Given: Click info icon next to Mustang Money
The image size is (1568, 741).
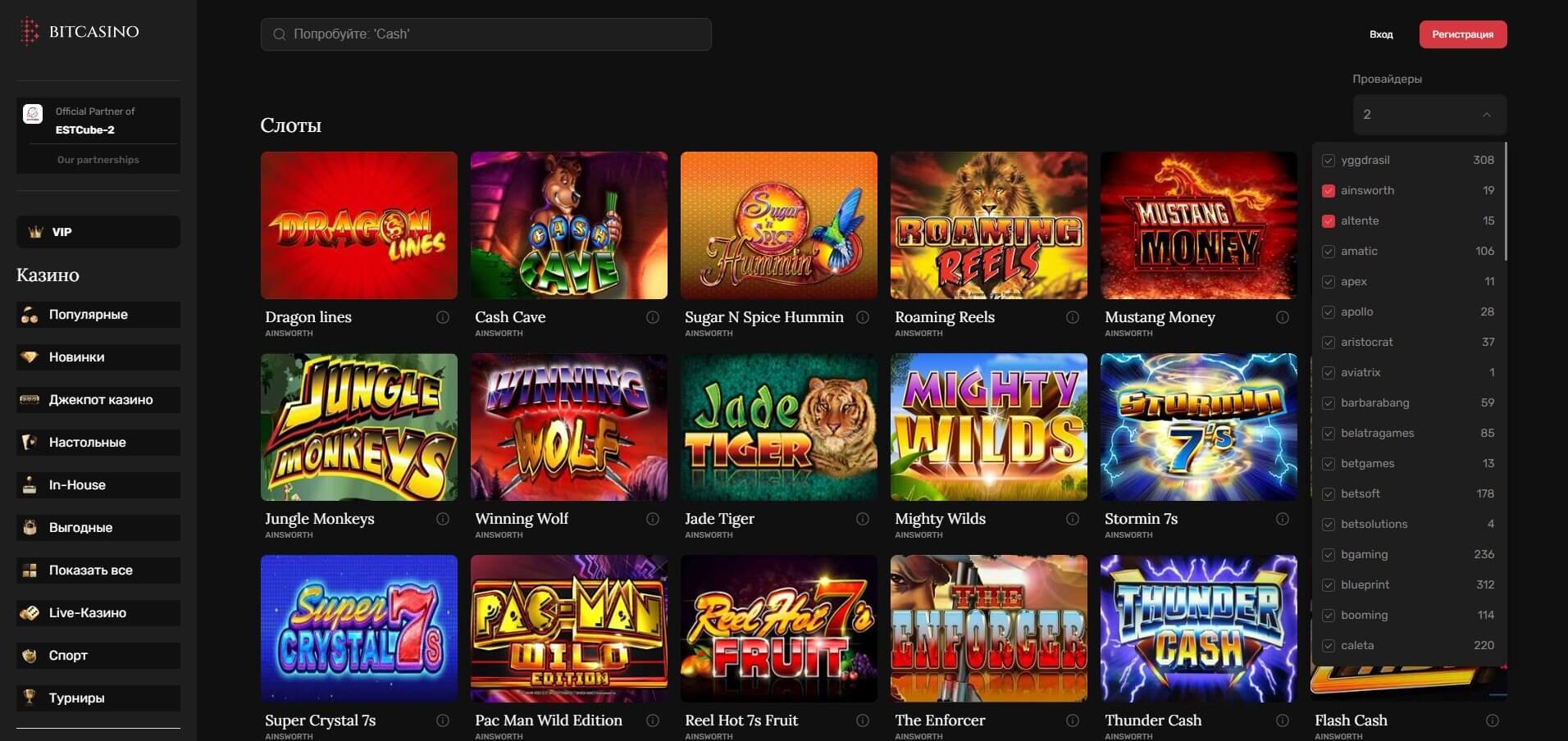Looking at the screenshot, I should point(1283,317).
